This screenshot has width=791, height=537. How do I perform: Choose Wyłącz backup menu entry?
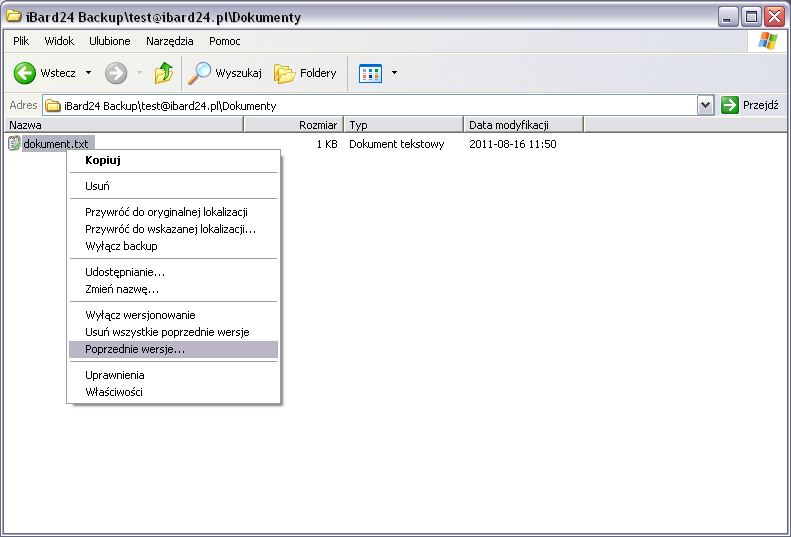174,246
